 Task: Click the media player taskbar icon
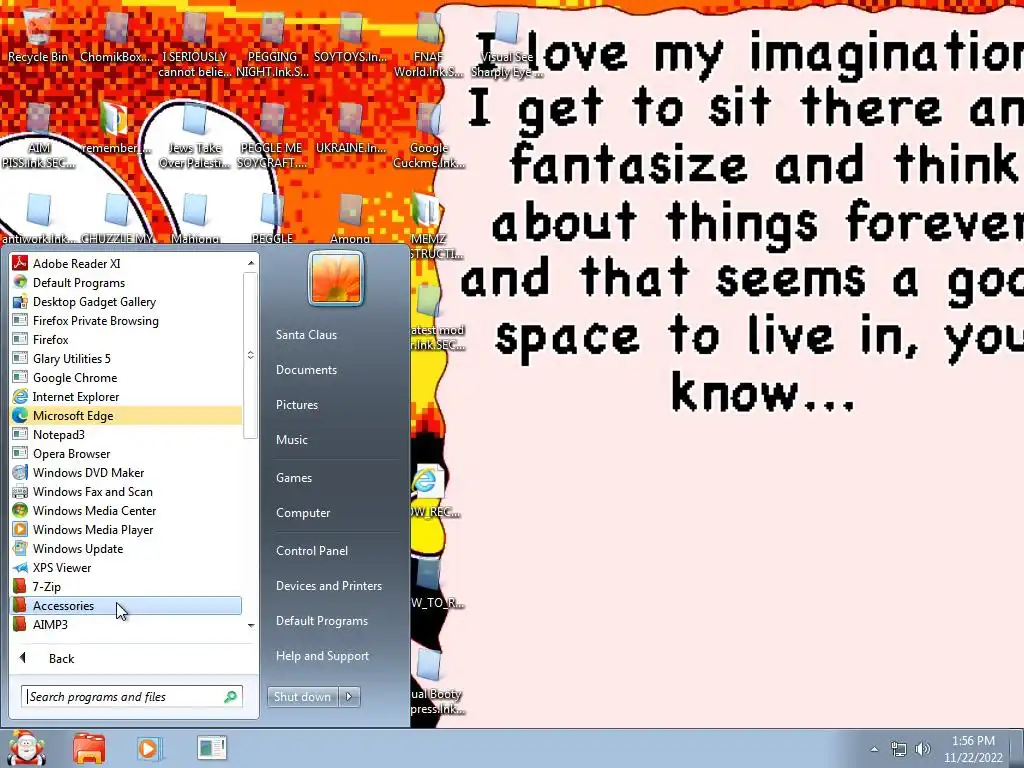tap(149, 748)
